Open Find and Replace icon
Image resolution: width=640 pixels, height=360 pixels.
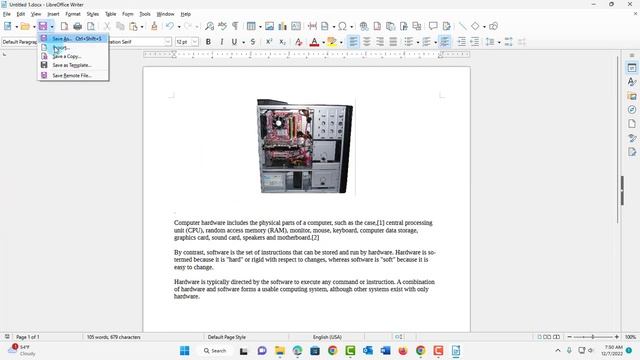(x=209, y=26)
